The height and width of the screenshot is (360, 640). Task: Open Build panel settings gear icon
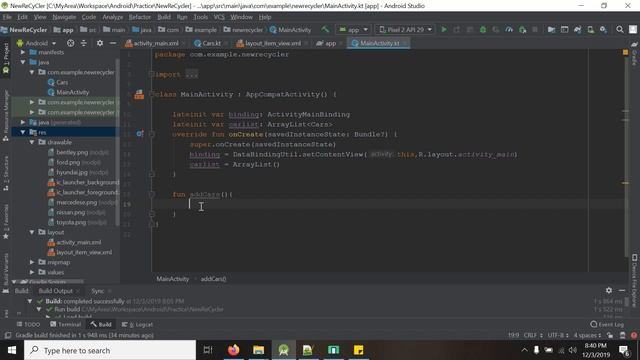coord(609,290)
